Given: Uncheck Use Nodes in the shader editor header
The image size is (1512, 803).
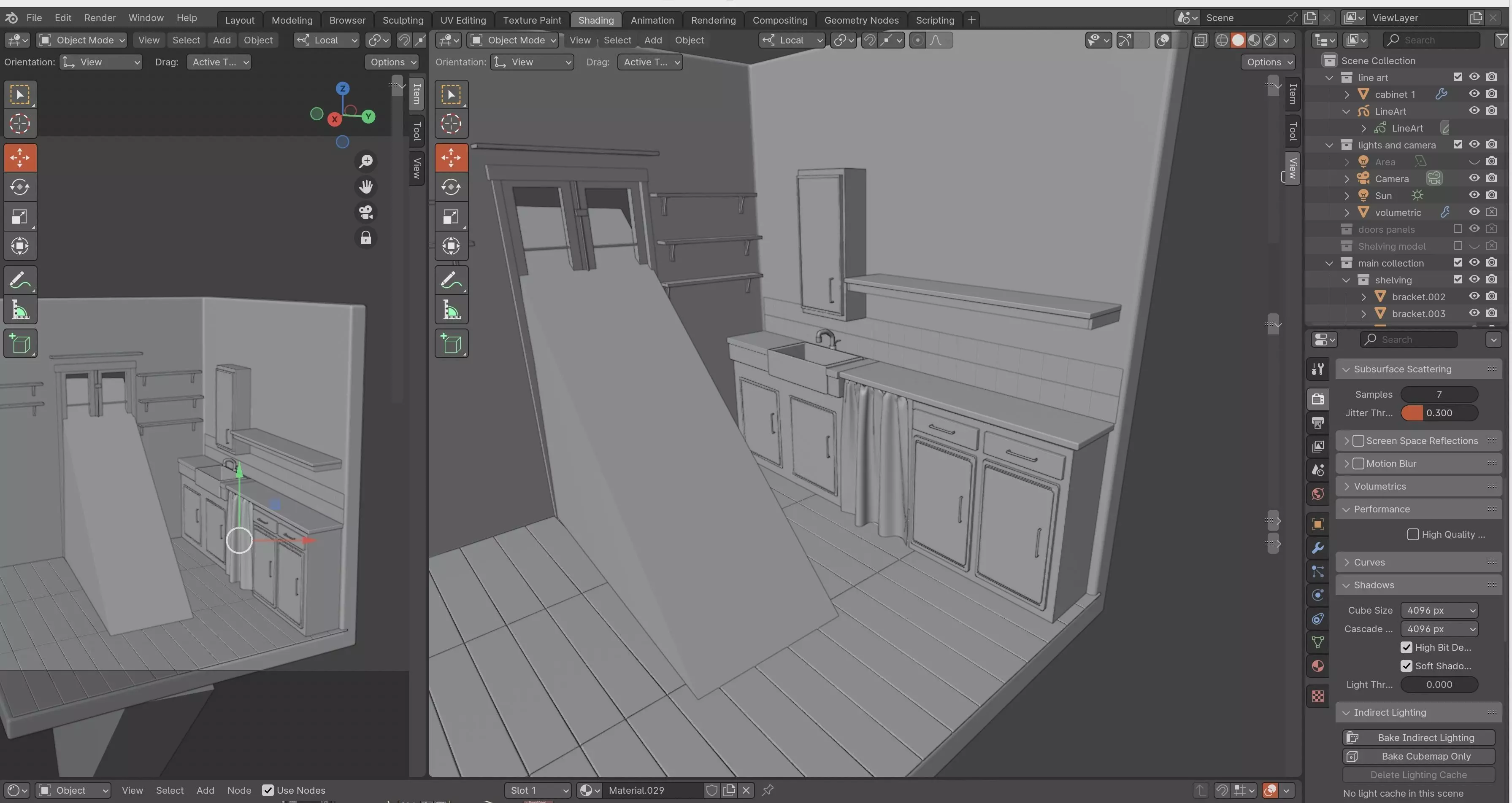Looking at the screenshot, I should (268, 790).
